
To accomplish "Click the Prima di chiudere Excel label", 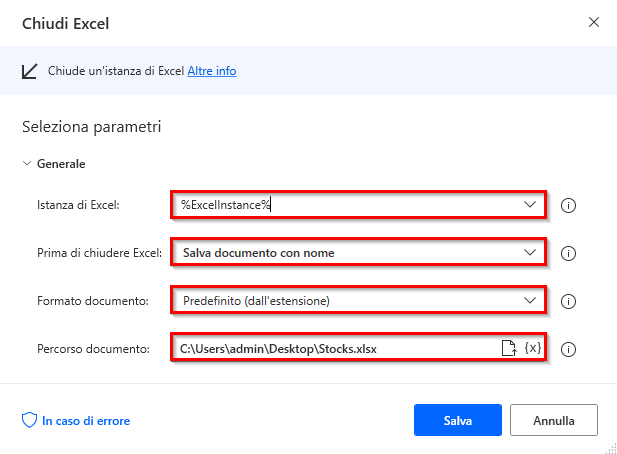I will coord(100,253).
